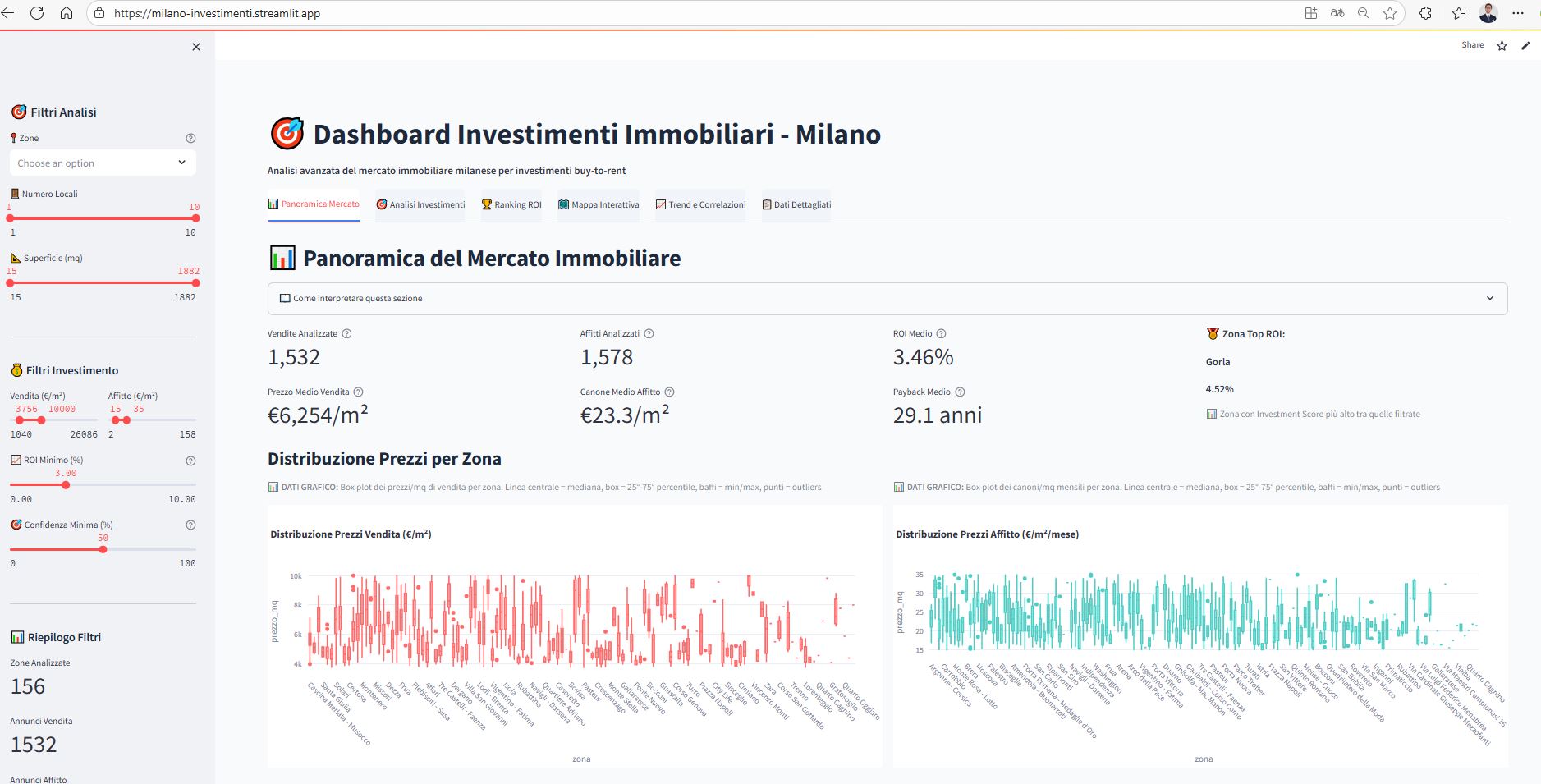Open the browser Extensions puzzle icon

1426,13
